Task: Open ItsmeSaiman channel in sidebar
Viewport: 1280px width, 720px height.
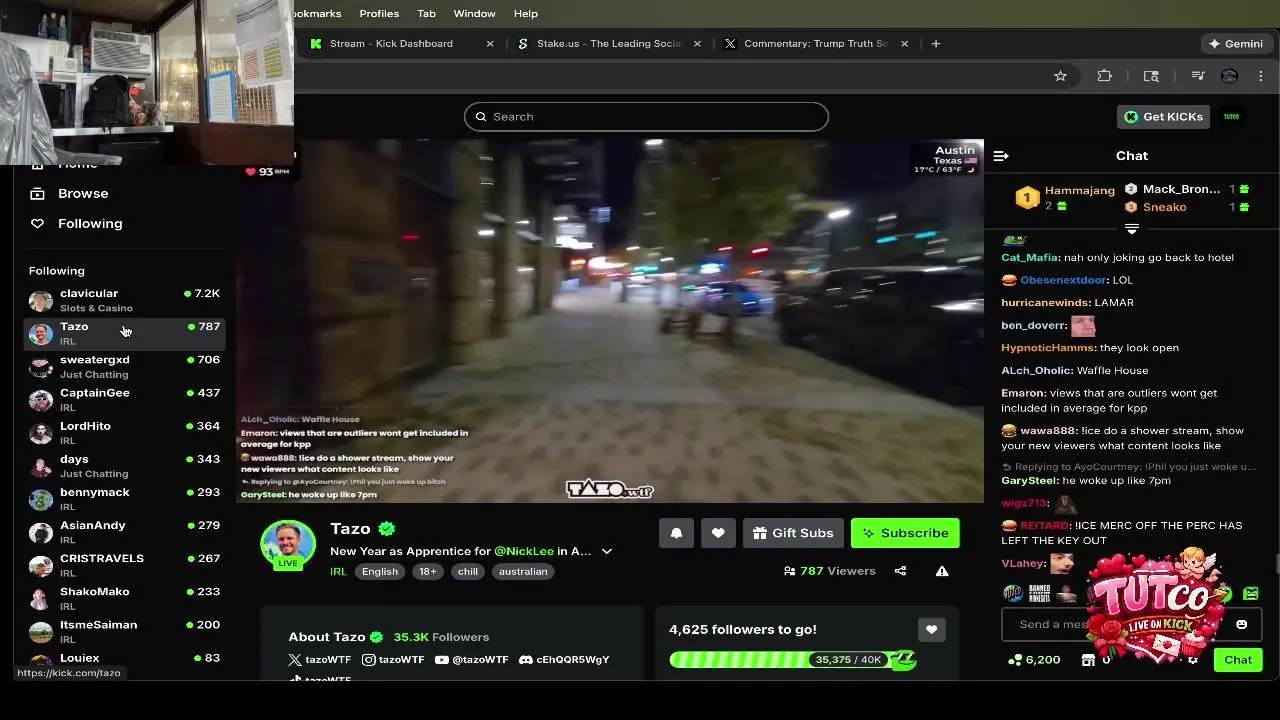Action: tap(124, 630)
